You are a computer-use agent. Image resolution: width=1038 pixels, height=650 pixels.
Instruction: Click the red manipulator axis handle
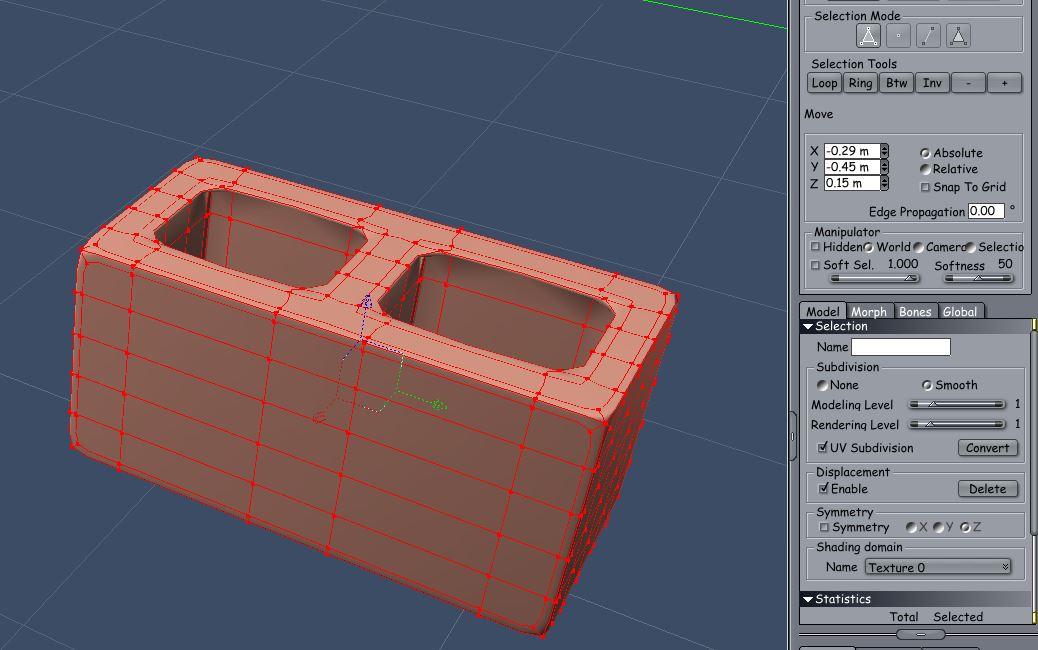tap(319, 417)
